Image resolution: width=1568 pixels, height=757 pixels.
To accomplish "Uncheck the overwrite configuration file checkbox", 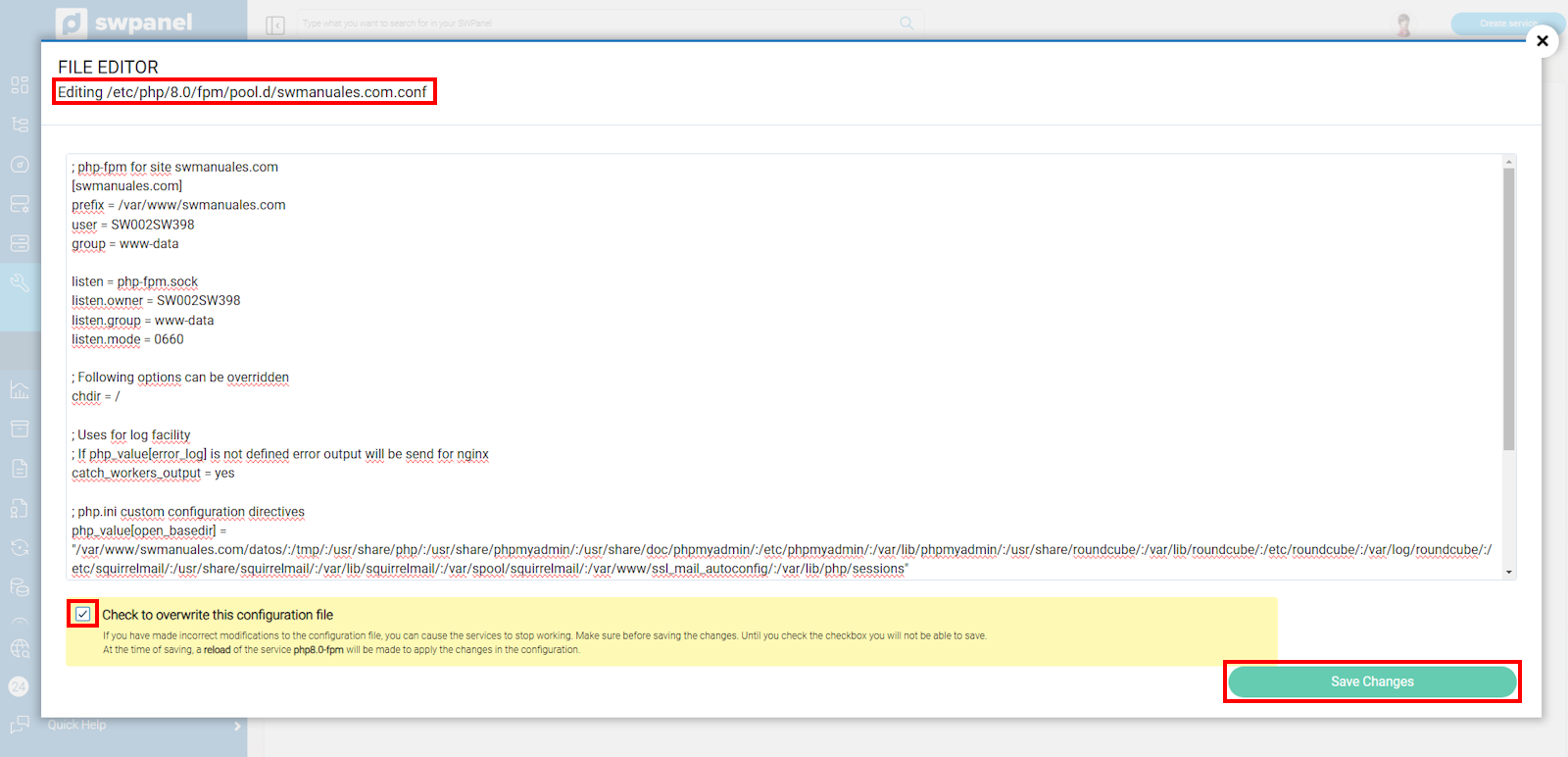I will [83, 615].
